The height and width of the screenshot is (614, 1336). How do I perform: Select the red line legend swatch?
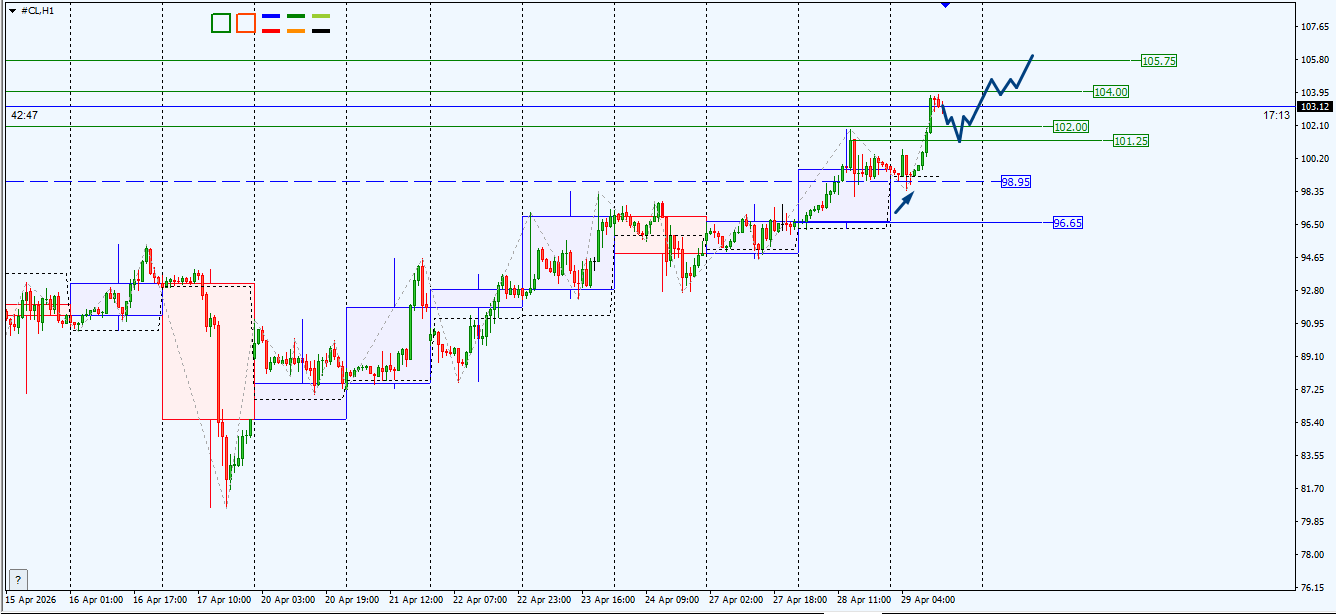pyautogui.click(x=270, y=31)
